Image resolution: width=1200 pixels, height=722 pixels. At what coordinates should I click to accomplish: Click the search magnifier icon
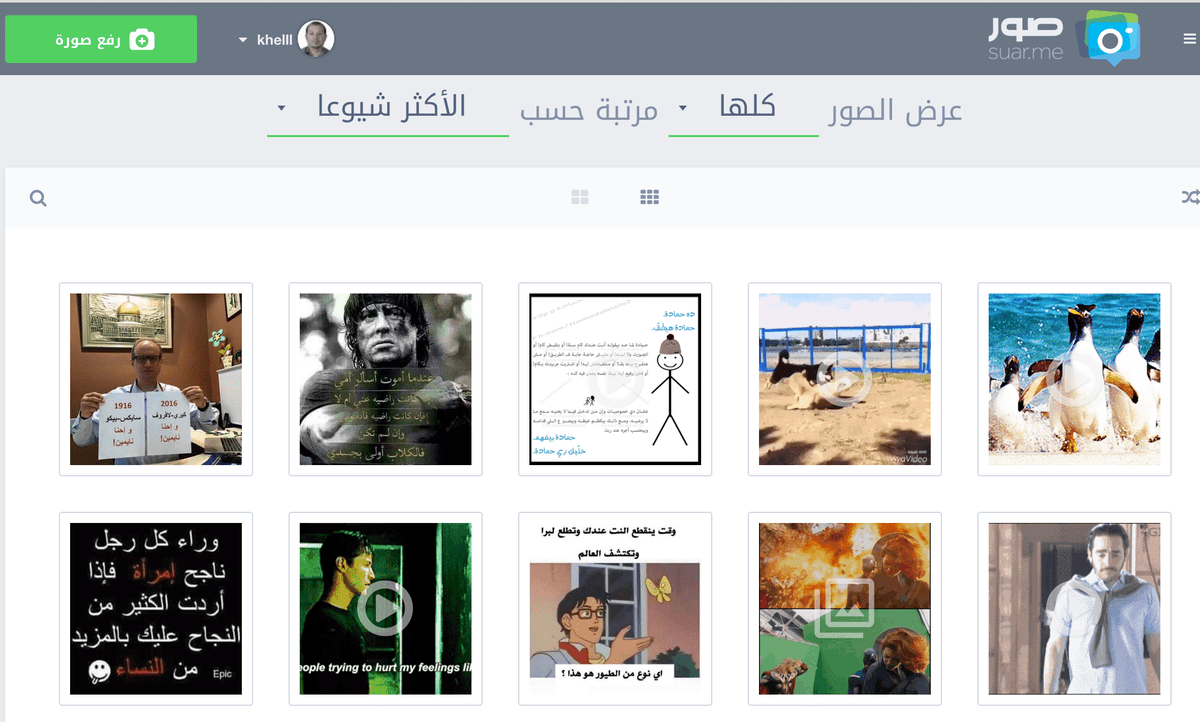pos(38,198)
